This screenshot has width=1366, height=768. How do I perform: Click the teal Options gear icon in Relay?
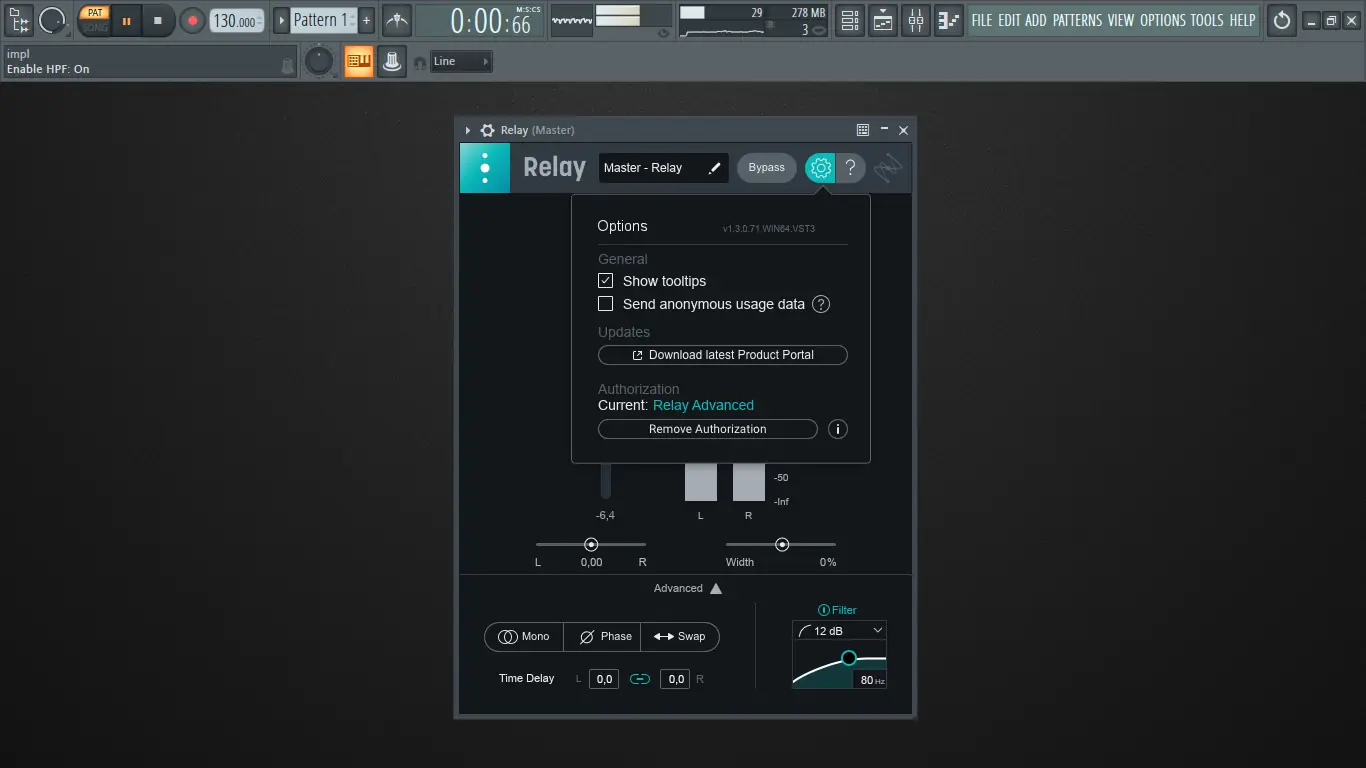point(820,168)
